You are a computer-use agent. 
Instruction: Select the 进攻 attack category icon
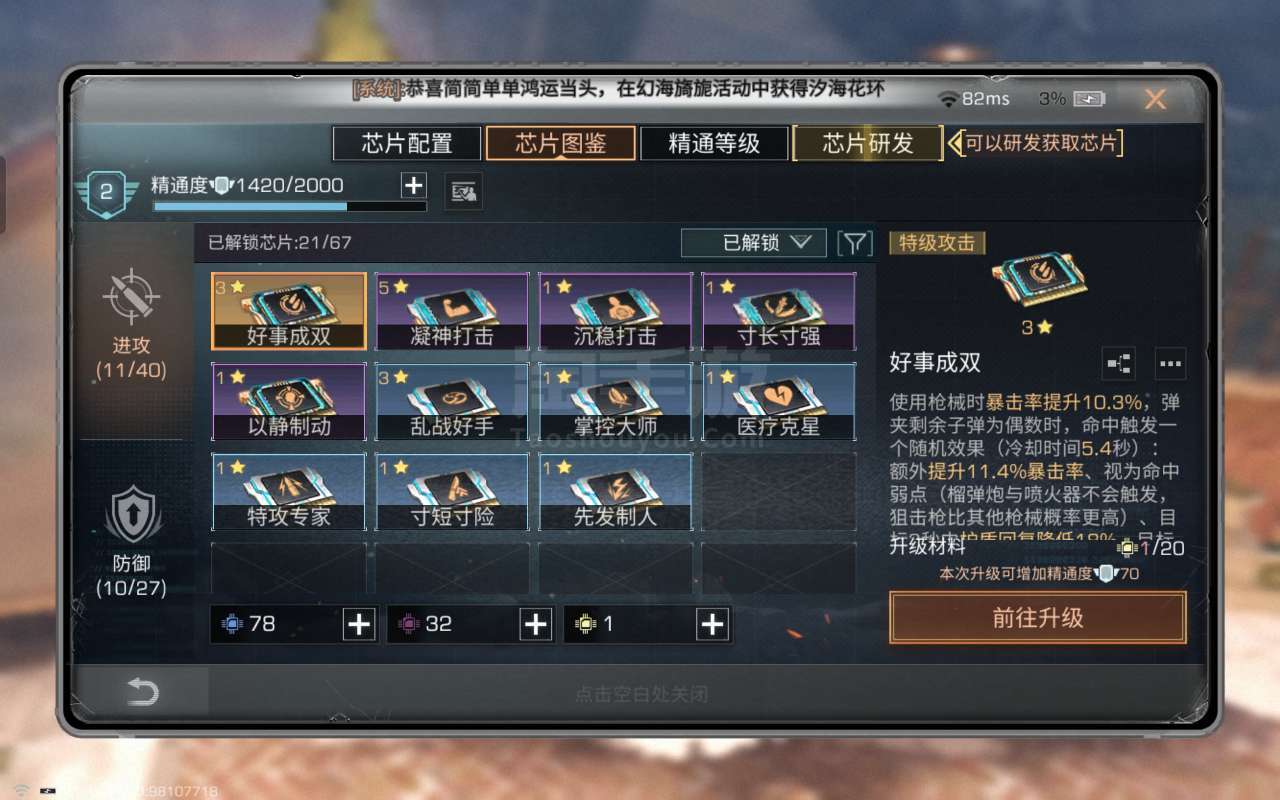pyautogui.click(x=131, y=296)
